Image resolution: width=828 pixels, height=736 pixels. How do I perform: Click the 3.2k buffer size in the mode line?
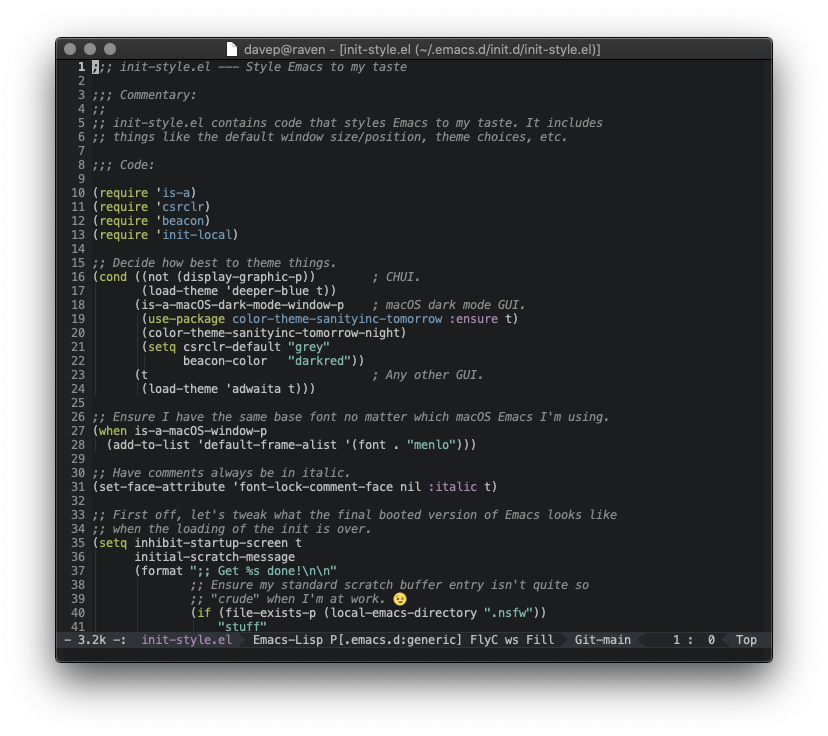pos(92,639)
